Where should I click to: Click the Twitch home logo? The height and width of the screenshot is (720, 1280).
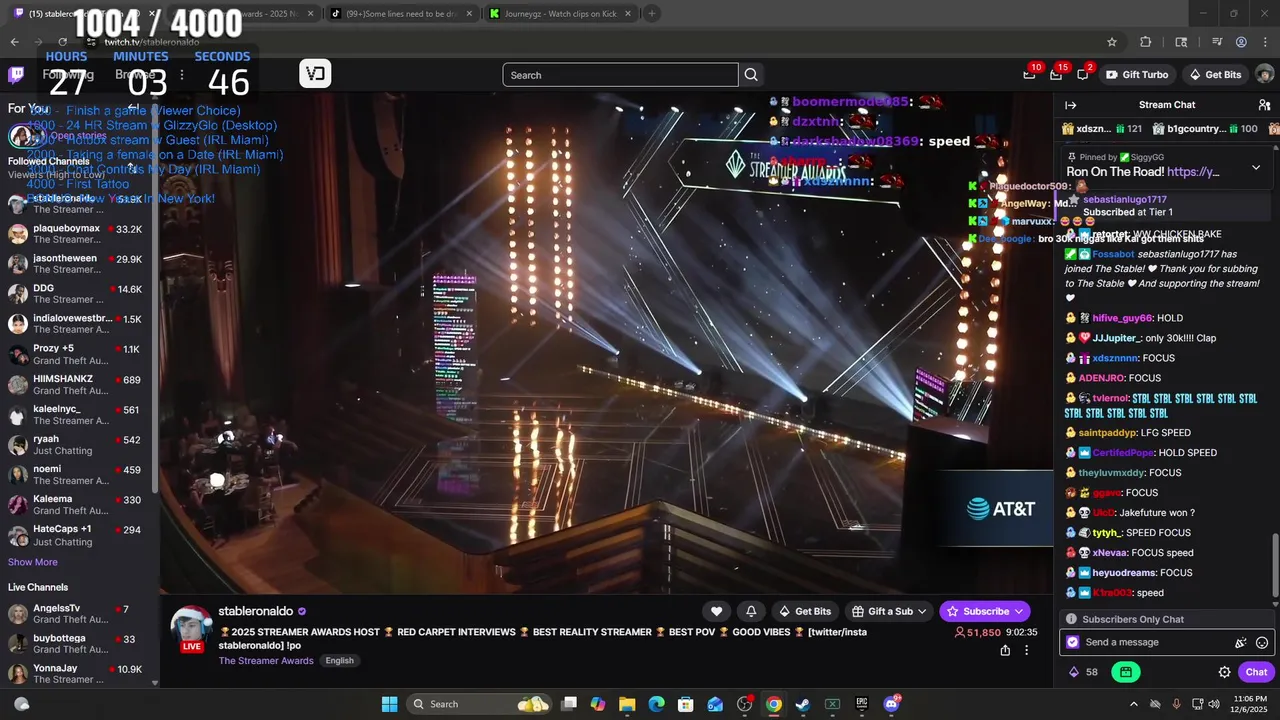(16, 75)
